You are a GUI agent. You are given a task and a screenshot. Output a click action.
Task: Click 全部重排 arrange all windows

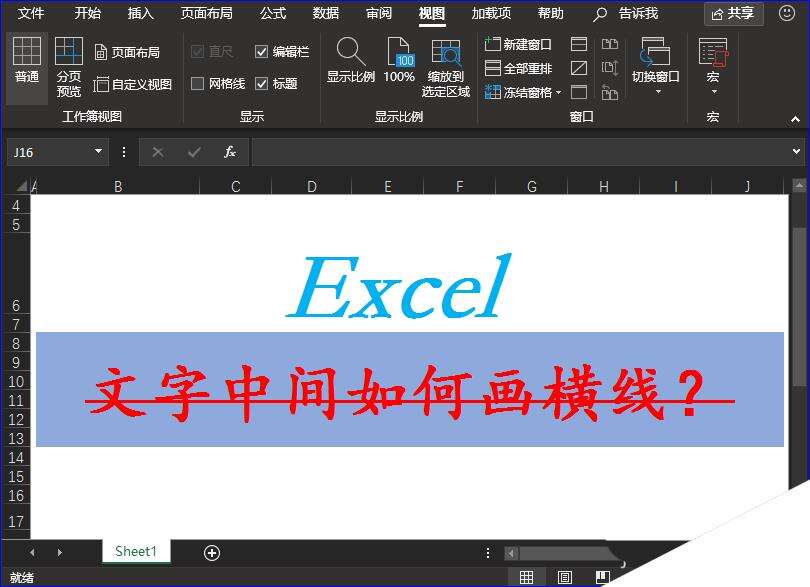click(x=518, y=68)
